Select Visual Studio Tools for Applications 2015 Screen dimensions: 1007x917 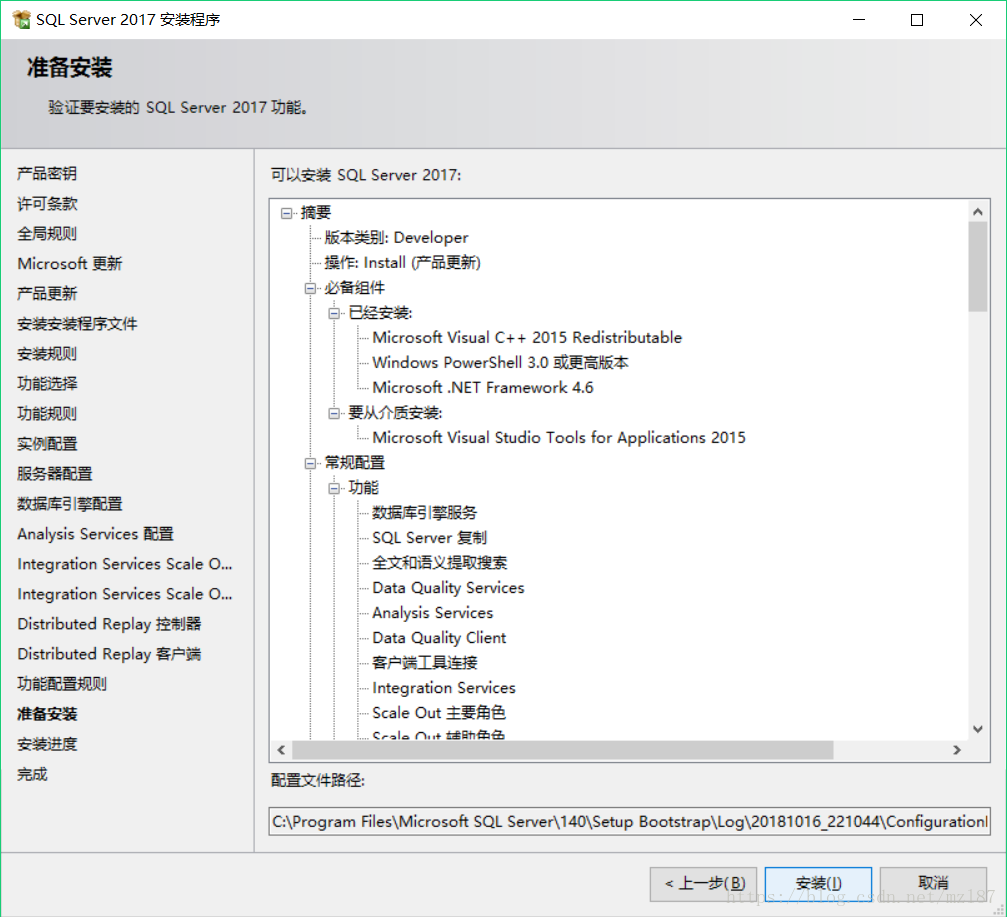pos(559,438)
